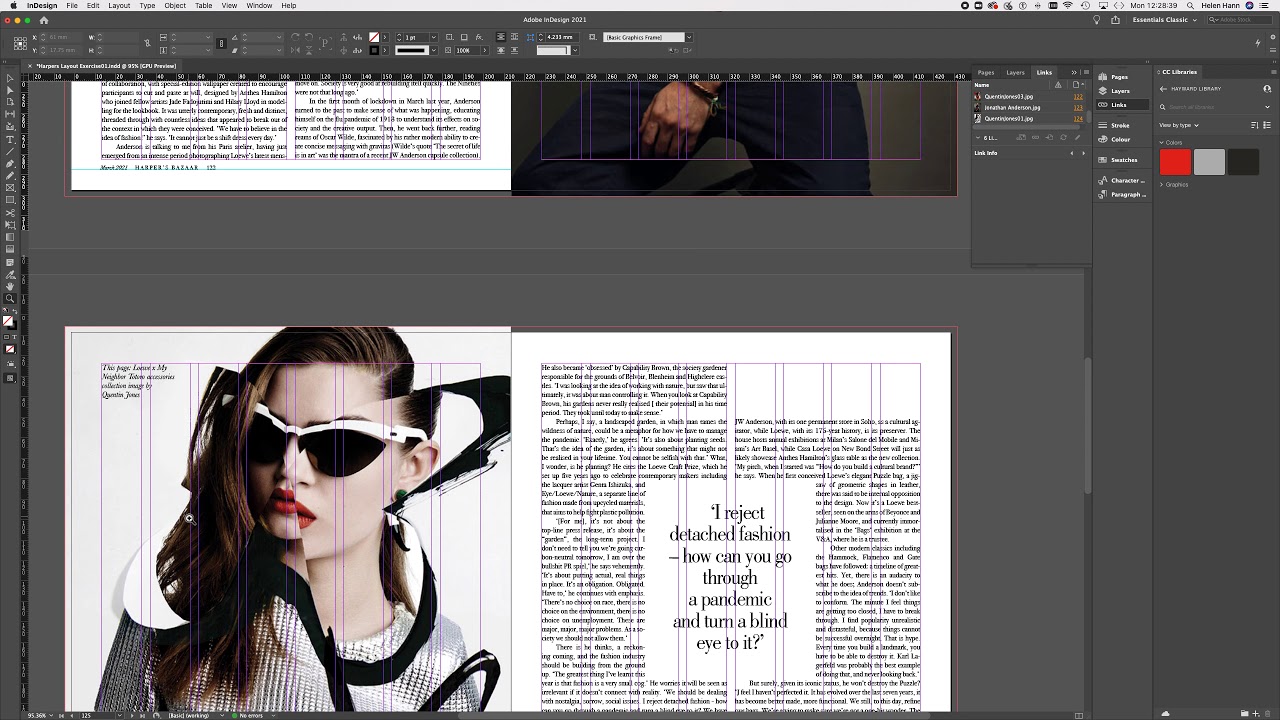Expand collapsed panel tabs double-arrow in Links panel
This screenshot has width=1280, height=720.
pyautogui.click(x=1074, y=72)
